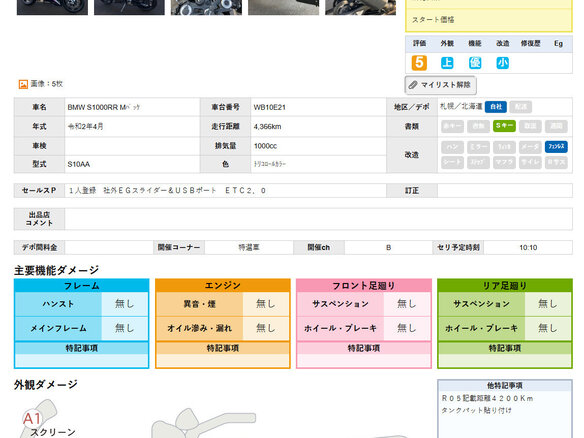Click the front サスペンション 無し value

point(406,304)
